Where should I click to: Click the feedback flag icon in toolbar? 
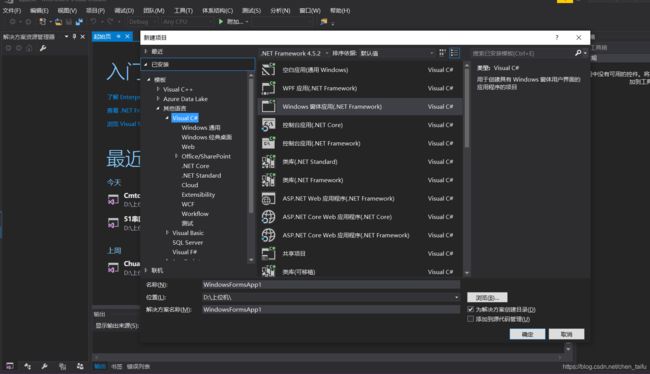click(324, 22)
